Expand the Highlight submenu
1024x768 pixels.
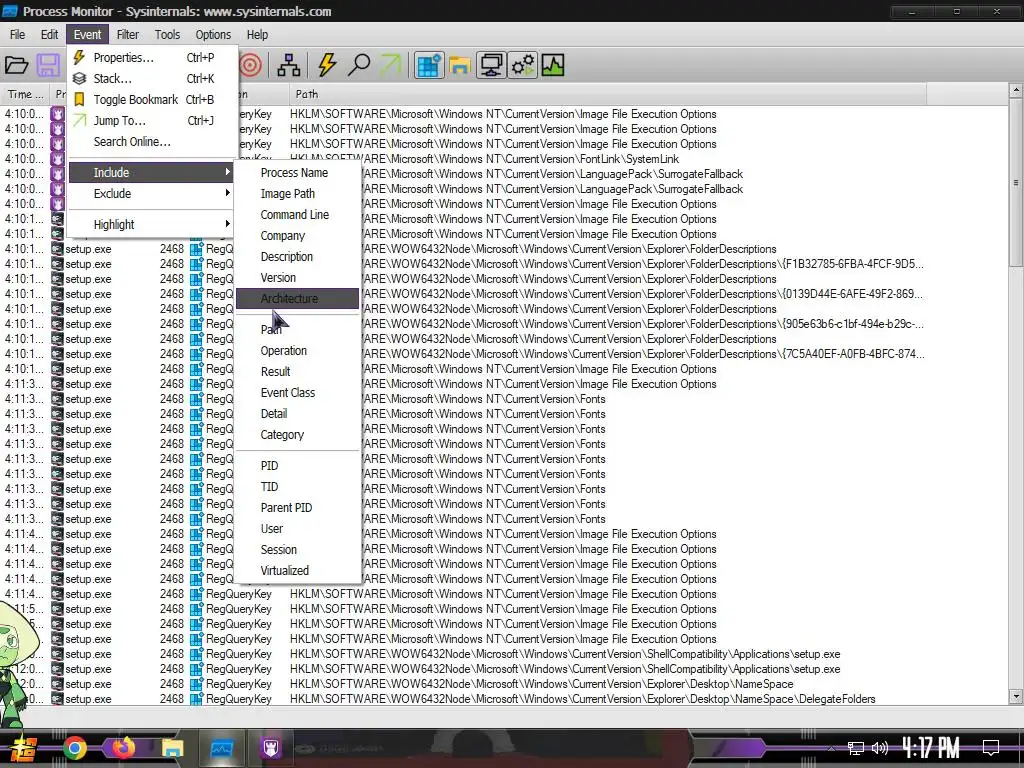(152, 224)
